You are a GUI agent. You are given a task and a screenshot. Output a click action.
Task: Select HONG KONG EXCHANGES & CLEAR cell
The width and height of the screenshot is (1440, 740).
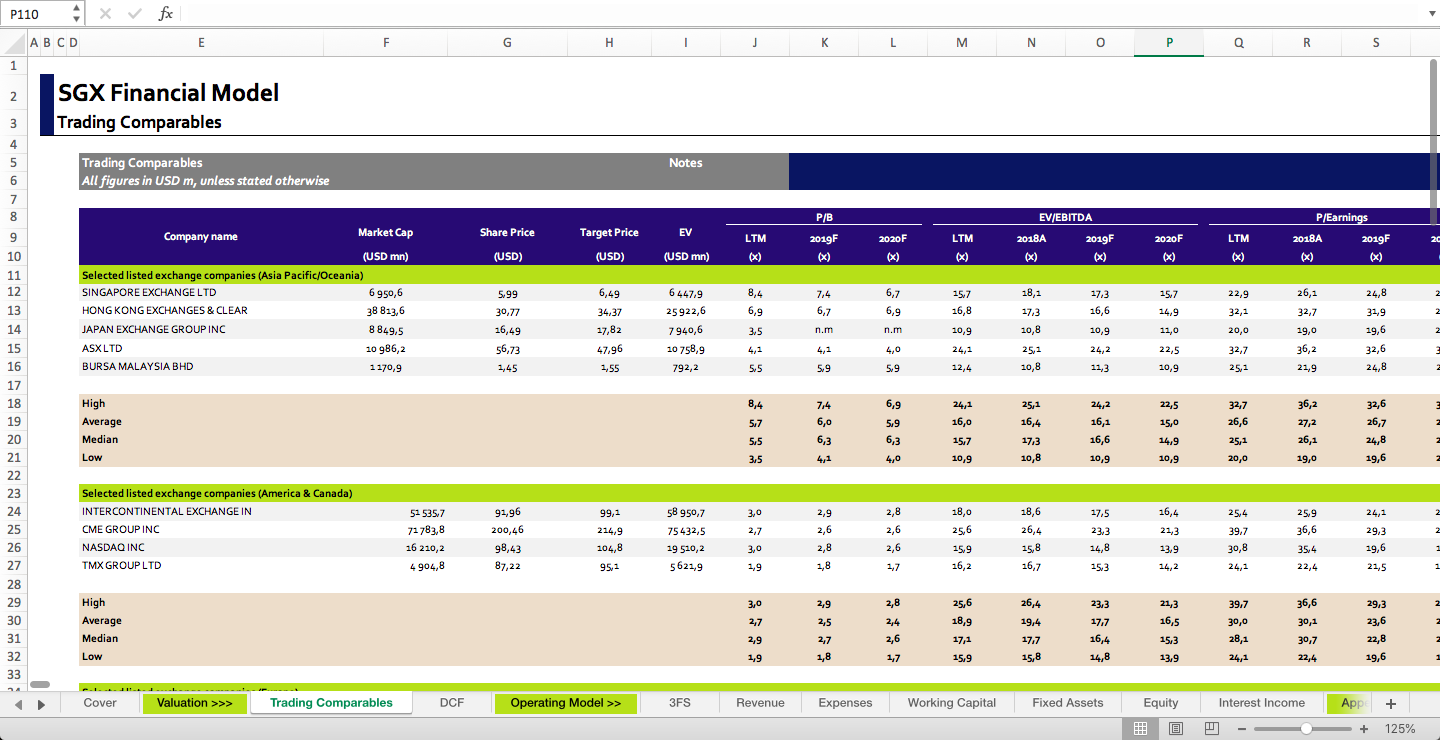[x=201, y=310]
